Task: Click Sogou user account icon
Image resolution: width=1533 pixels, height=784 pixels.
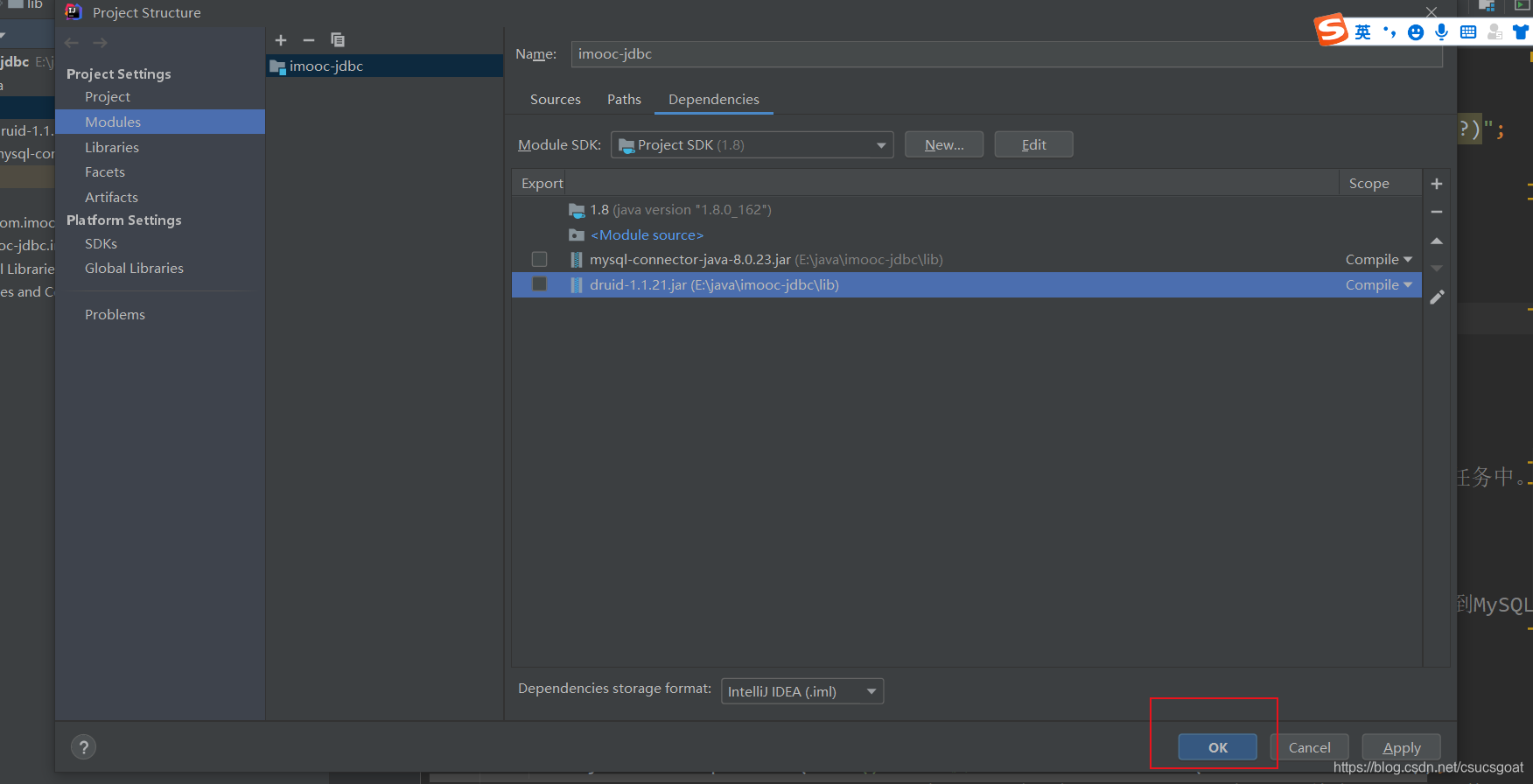Action: point(1494,32)
